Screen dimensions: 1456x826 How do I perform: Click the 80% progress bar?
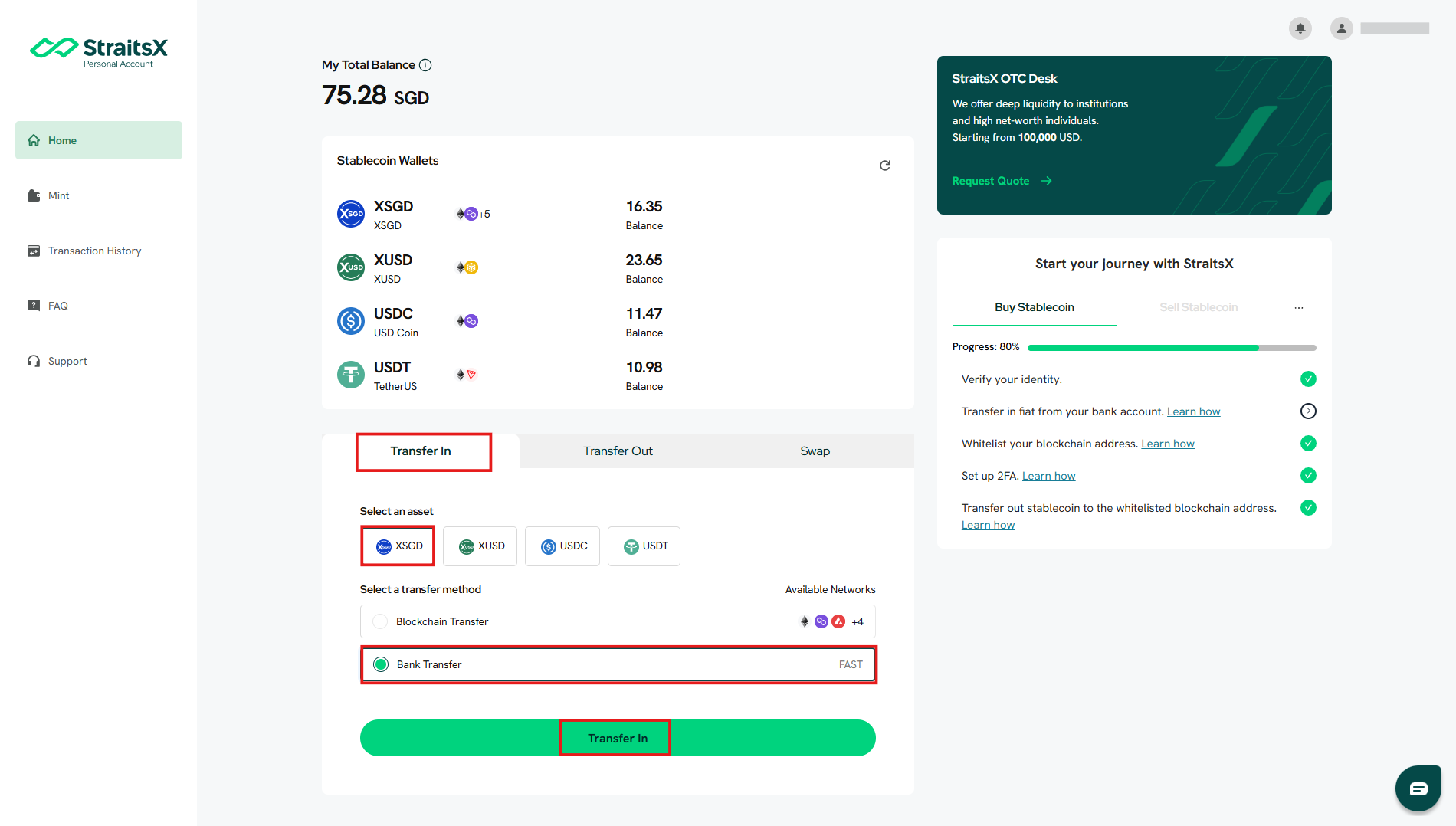coord(1172,348)
